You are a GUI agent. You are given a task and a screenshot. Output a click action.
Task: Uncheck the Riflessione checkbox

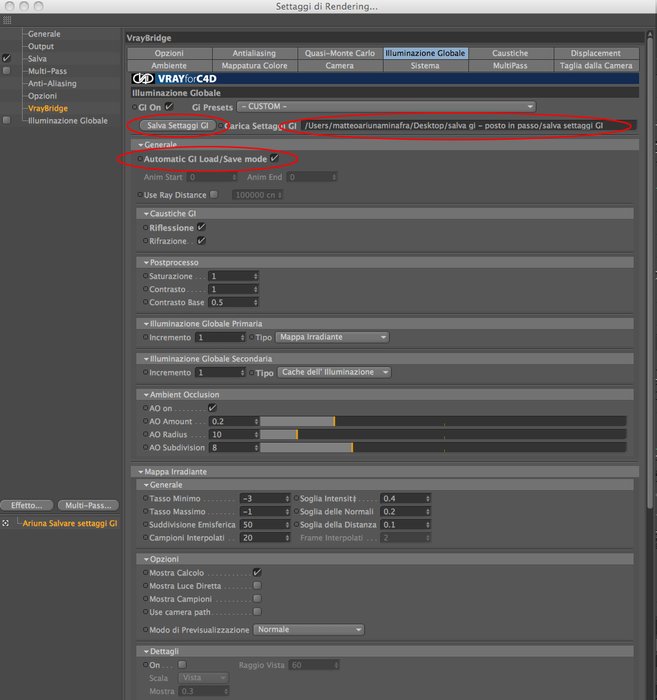pos(201,227)
